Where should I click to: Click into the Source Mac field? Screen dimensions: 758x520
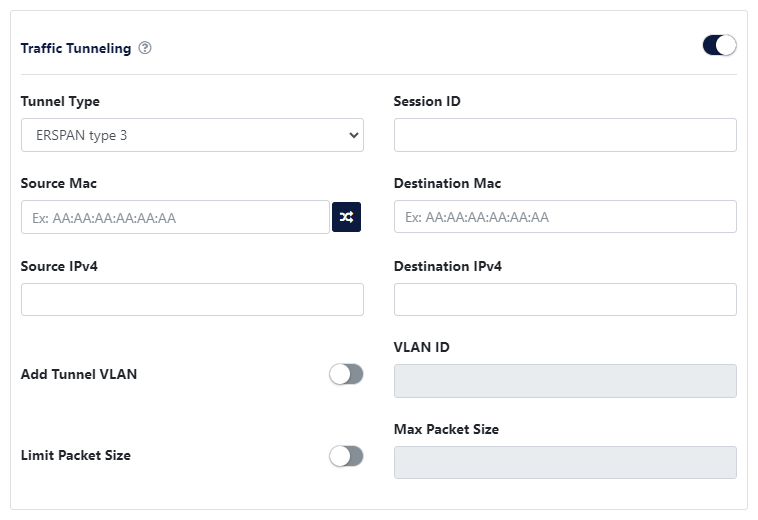coord(175,217)
